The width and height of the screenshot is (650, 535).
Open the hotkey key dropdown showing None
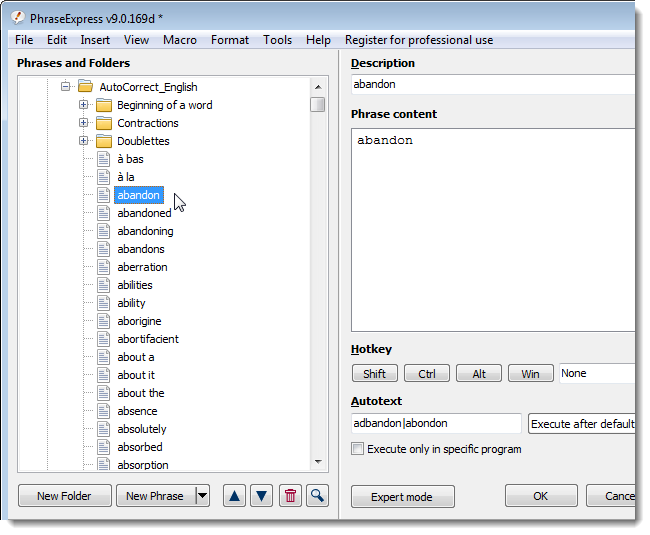597,373
